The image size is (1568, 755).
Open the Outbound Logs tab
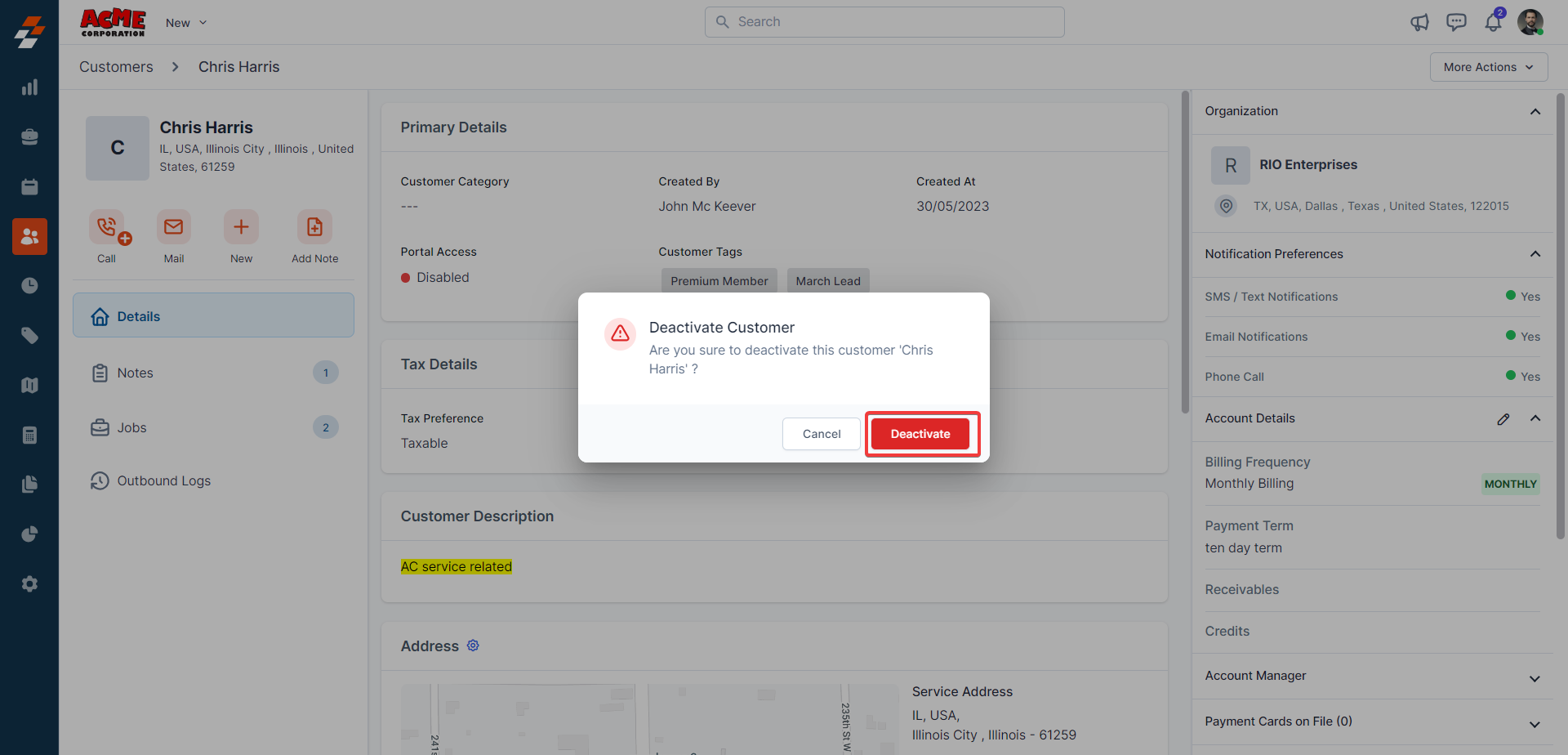(213, 480)
